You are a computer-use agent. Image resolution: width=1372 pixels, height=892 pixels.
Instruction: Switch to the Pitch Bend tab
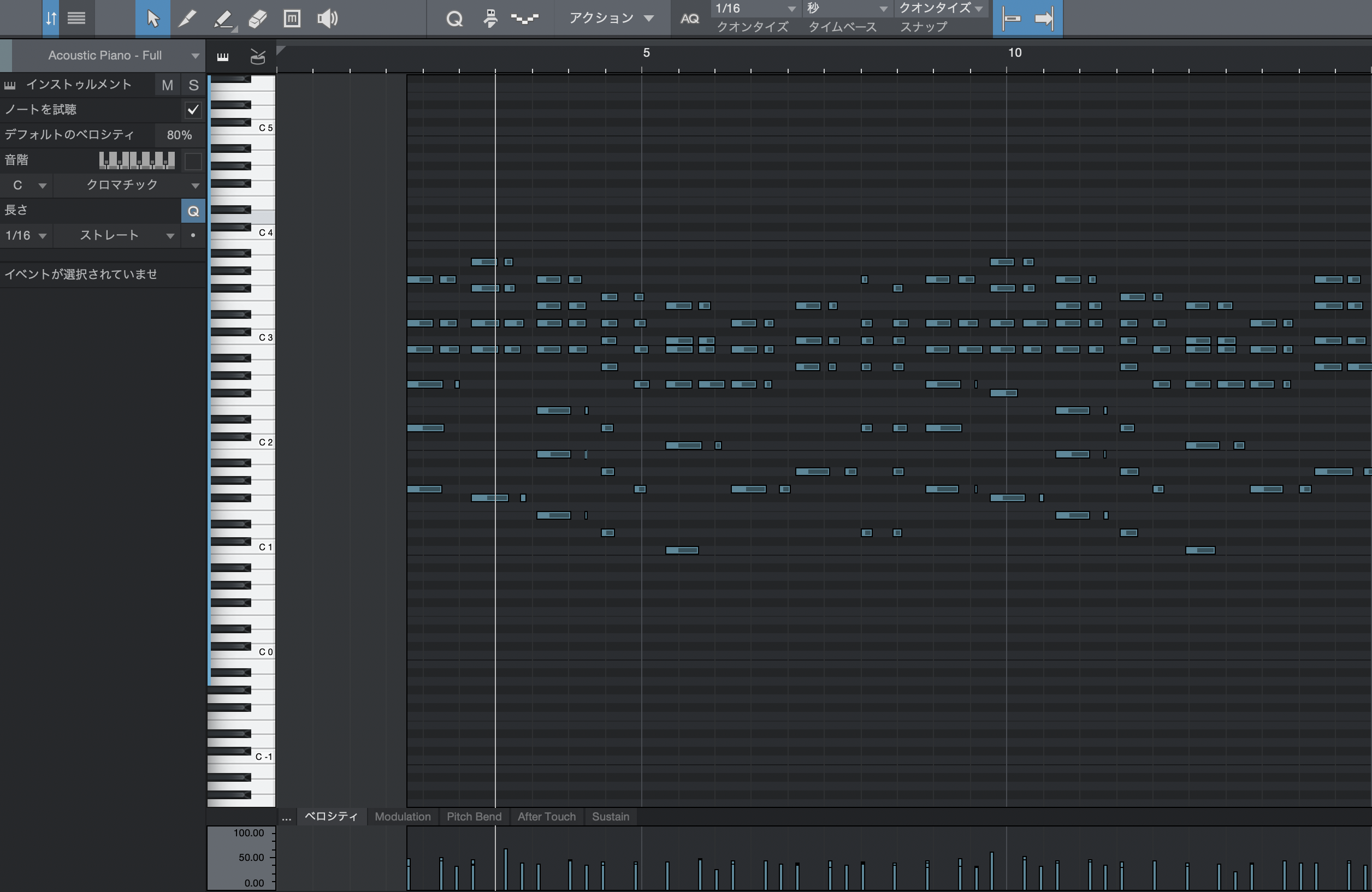[x=474, y=817]
